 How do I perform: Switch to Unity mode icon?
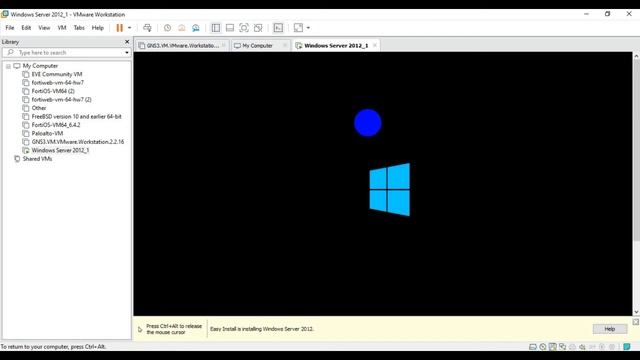(x=258, y=28)
